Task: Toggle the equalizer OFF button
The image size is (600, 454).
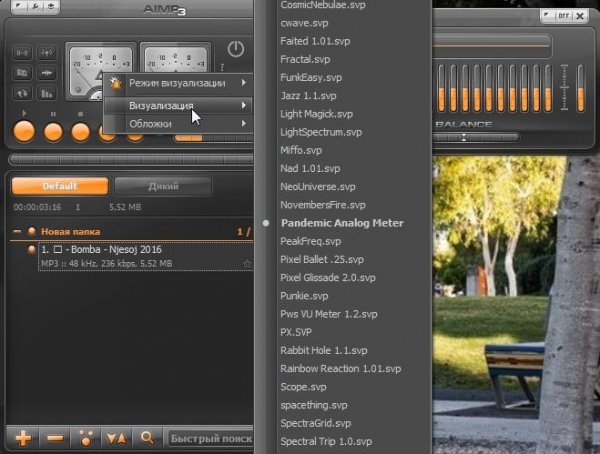Action: pyautogui.click(x=563, y=16)
